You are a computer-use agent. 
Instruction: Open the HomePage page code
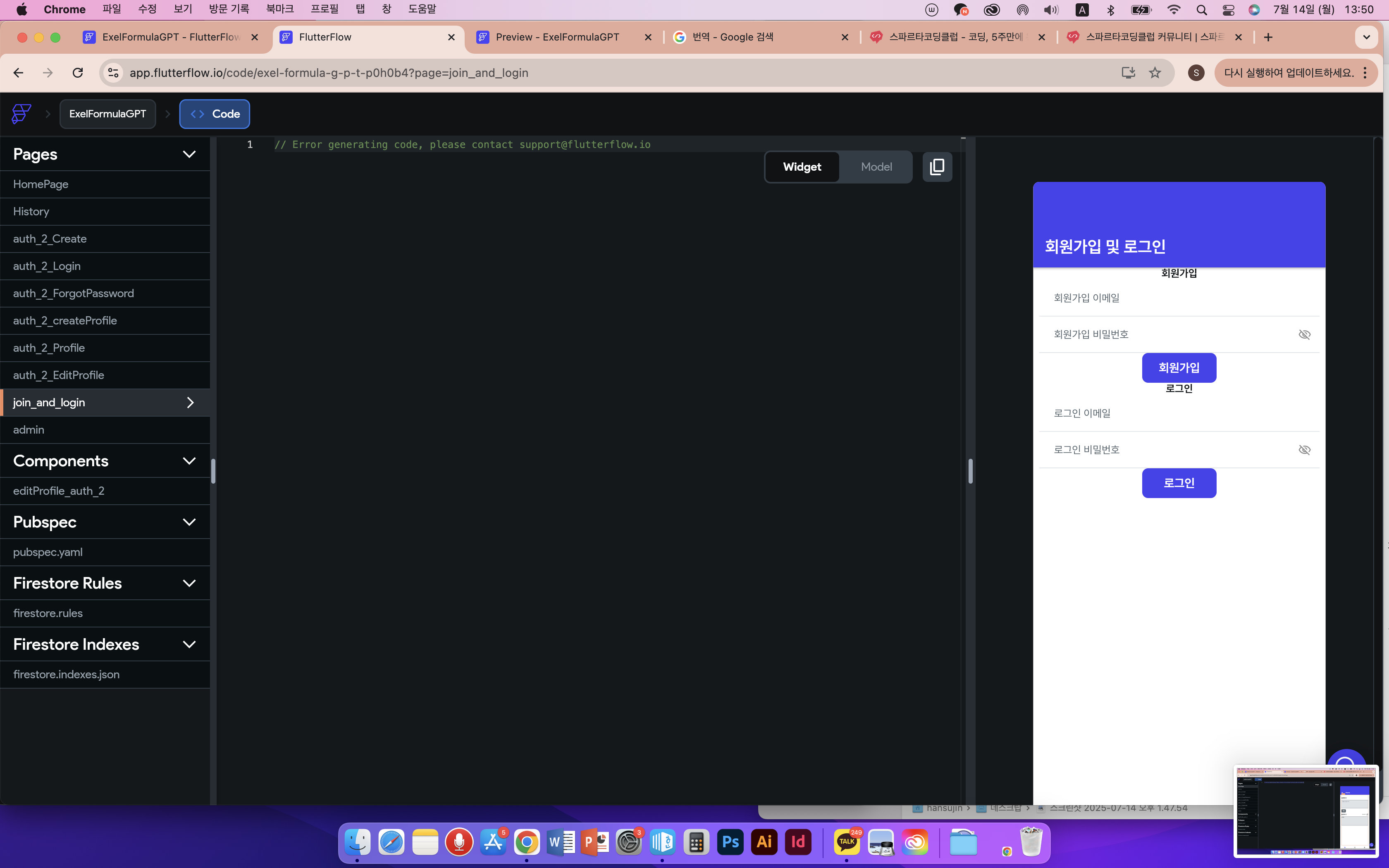(105, 184)
